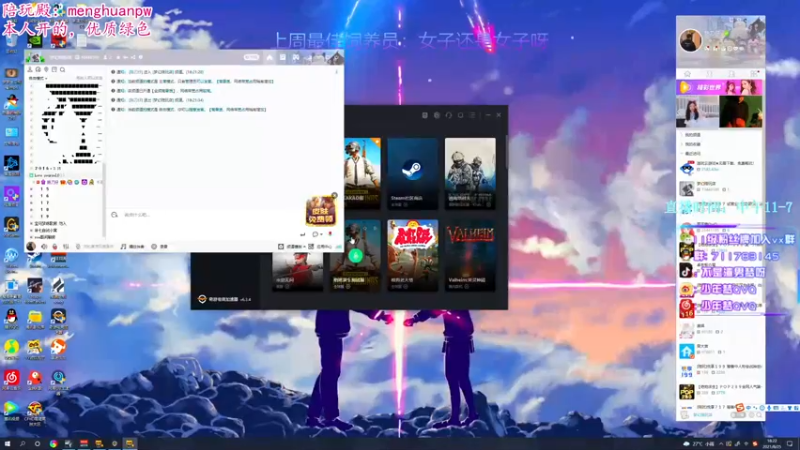Open the Steam community card in accelerator
The image size is (800, 450).
(x=412, y=173)
